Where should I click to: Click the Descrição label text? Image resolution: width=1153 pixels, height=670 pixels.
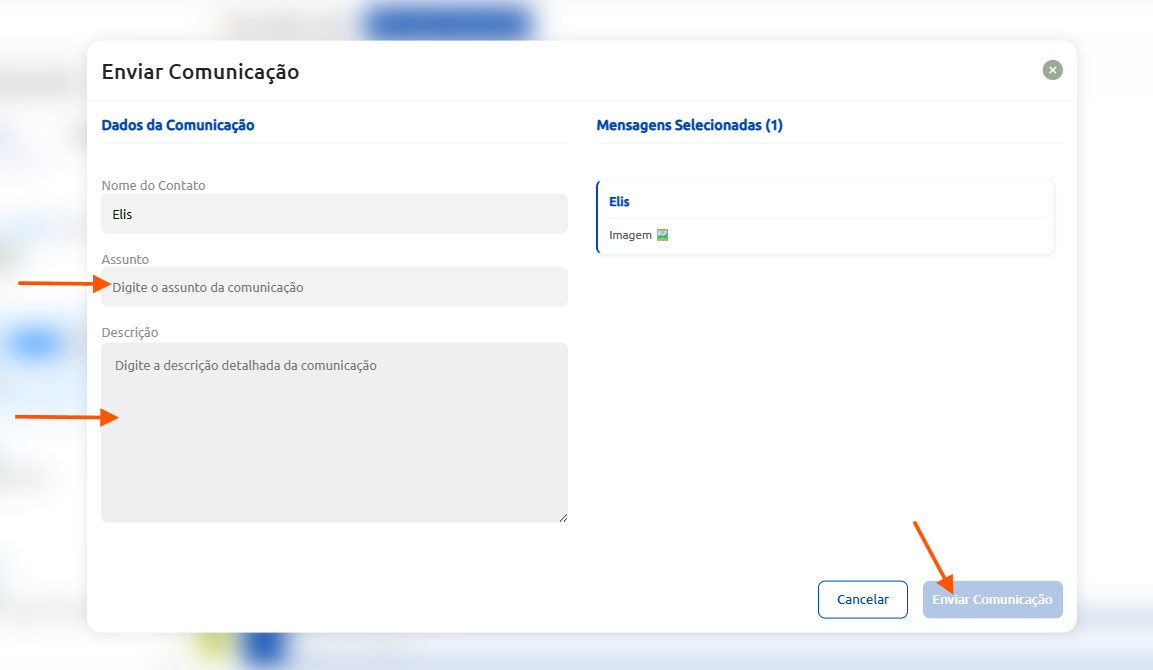(x=129, y=332)
